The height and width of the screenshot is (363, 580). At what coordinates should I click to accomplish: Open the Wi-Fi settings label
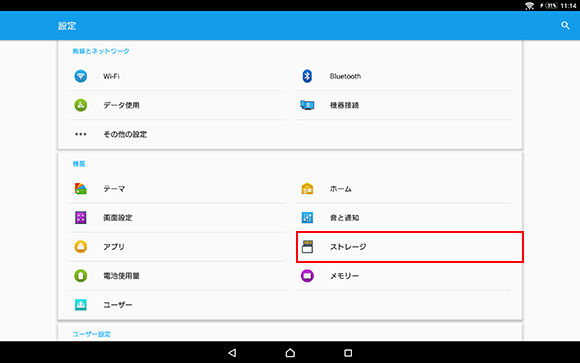[111, 76]
